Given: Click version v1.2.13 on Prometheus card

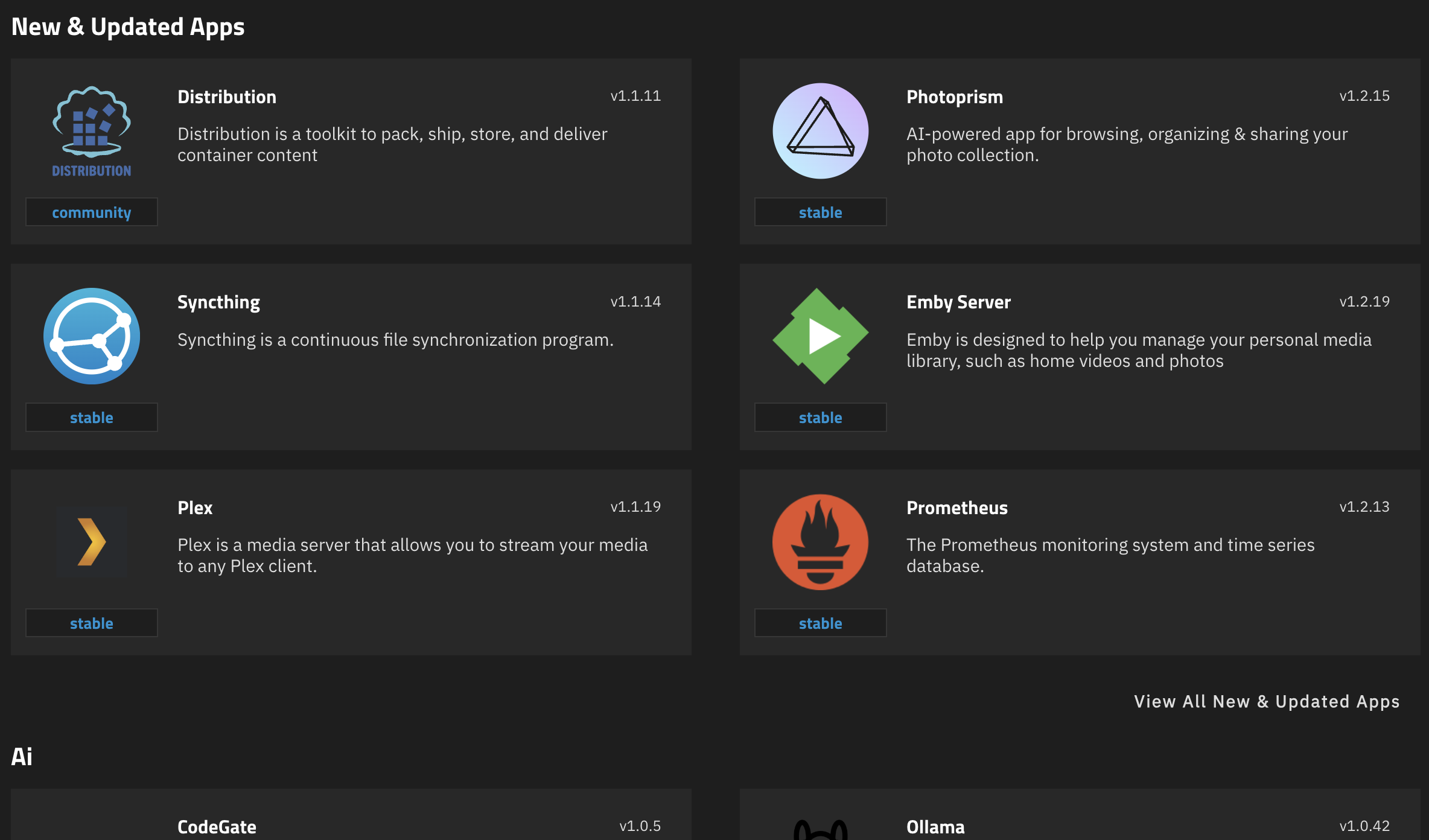Looking at the screenshot, I should [1364, 507].
